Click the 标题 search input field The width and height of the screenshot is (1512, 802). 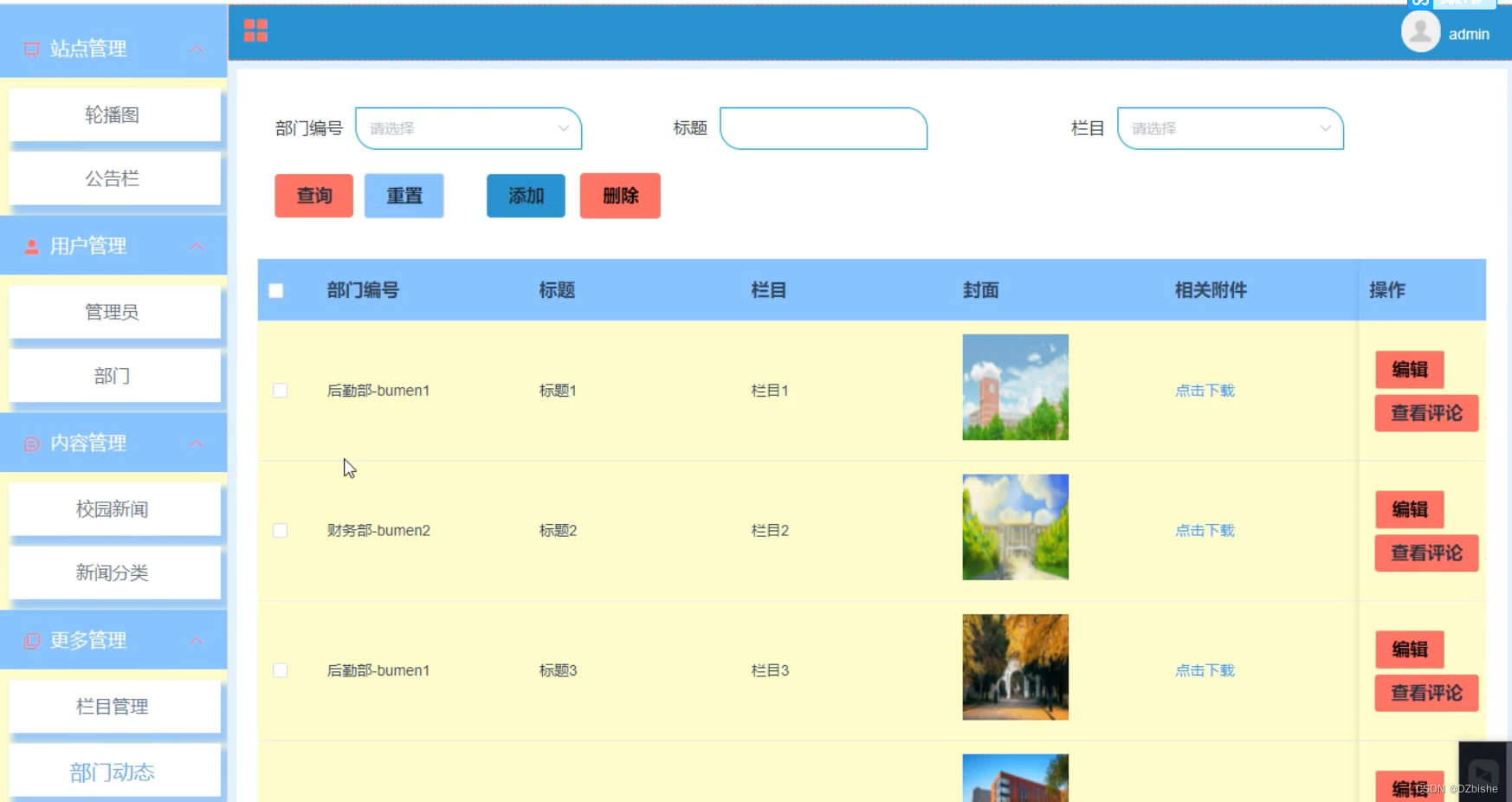coord(824,128)
